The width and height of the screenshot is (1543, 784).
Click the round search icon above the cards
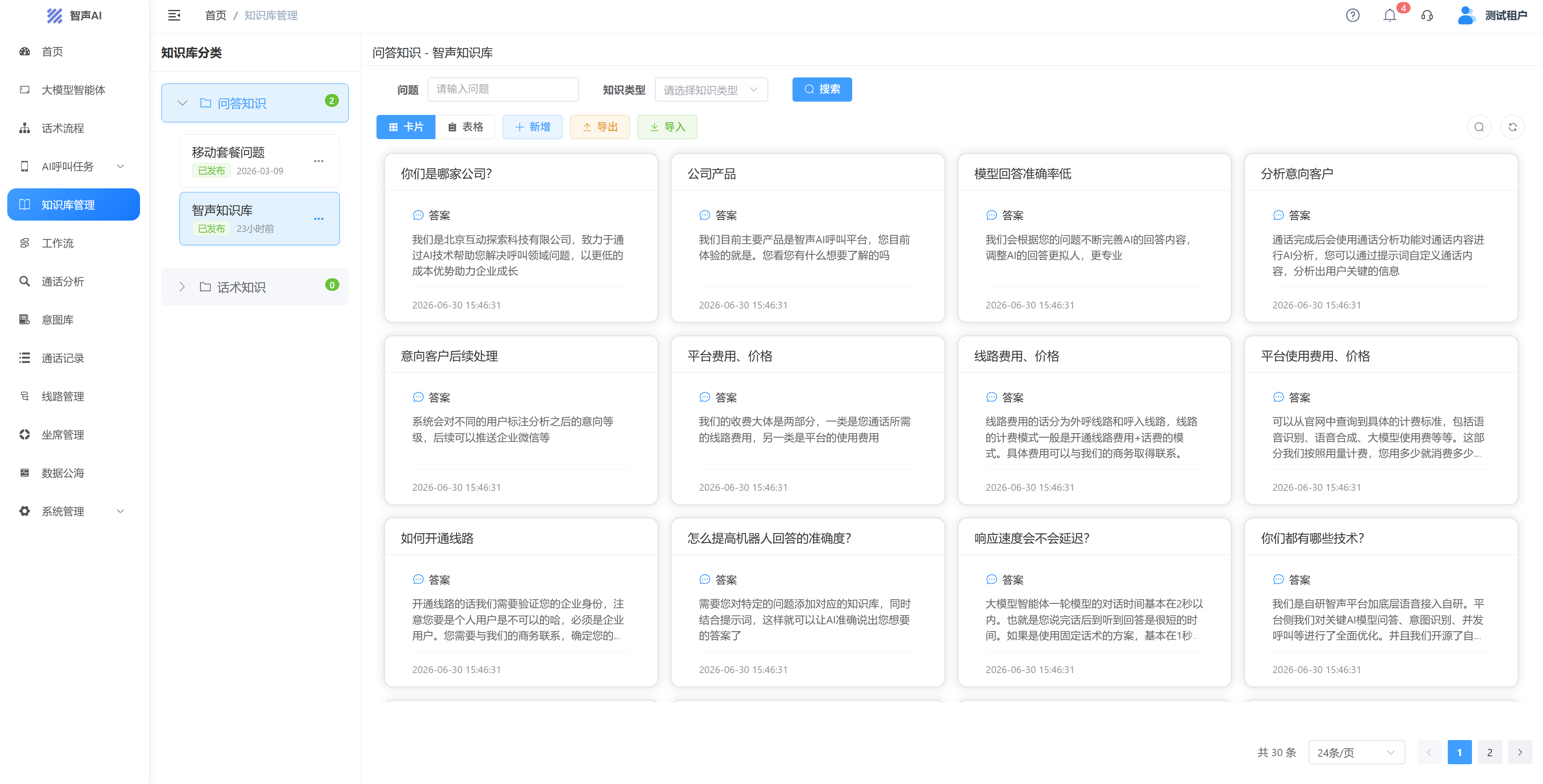click(1479, 127)
